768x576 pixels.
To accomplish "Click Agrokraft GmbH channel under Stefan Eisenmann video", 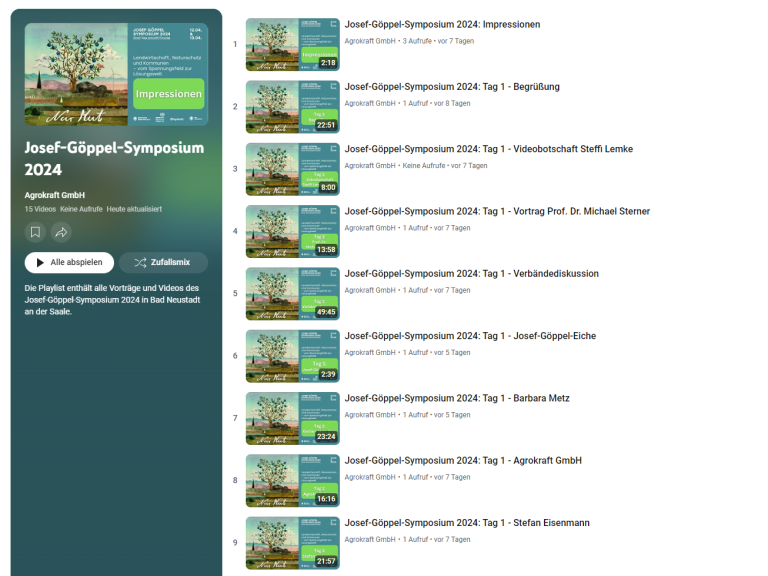I will [x=370, y=539].
